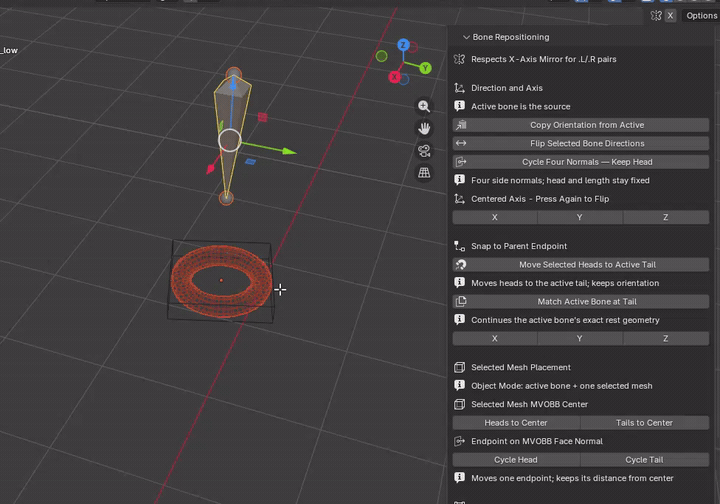720x504 pixels.
Task: Click 'Moves heads to the active tail; keeps orientation'
Action: (565, 283)
